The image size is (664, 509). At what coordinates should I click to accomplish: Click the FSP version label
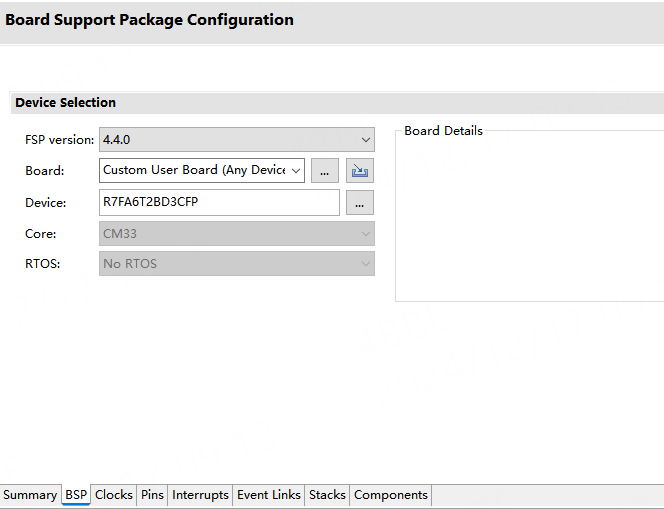click(x=59, y=140)
